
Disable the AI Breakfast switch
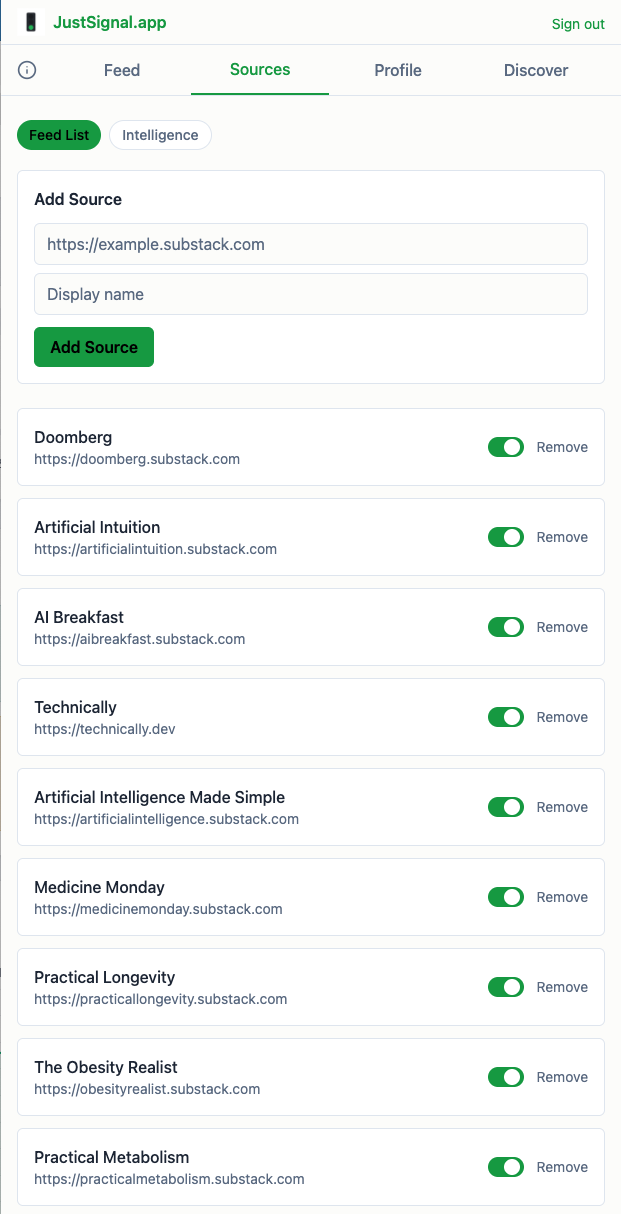(x=506, y=627)
